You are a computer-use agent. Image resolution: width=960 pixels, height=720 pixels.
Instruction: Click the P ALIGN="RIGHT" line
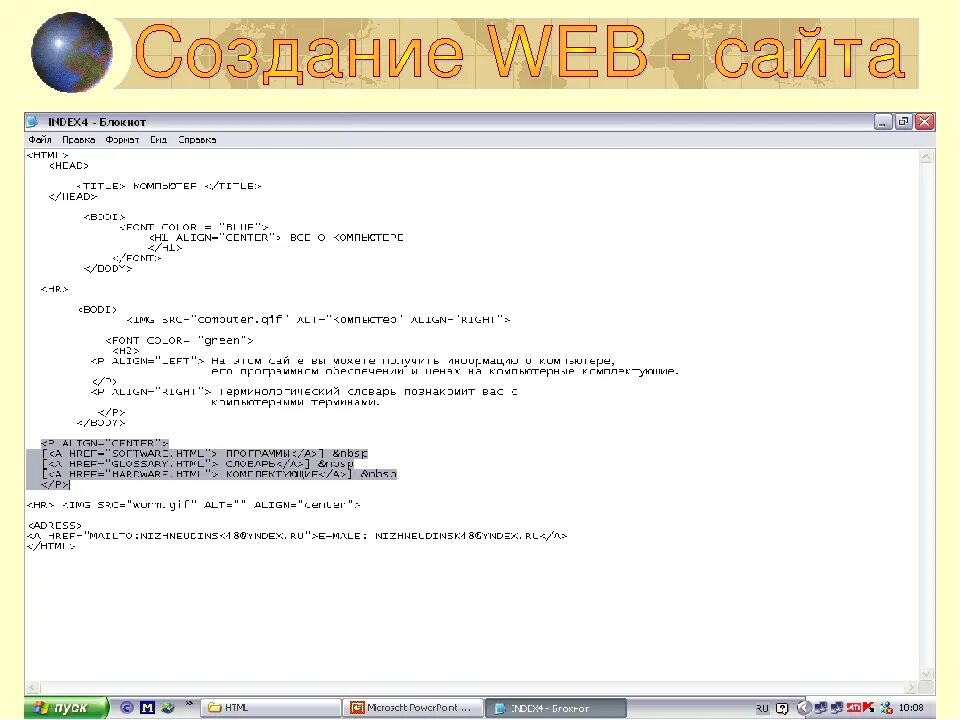coord(304,391)
